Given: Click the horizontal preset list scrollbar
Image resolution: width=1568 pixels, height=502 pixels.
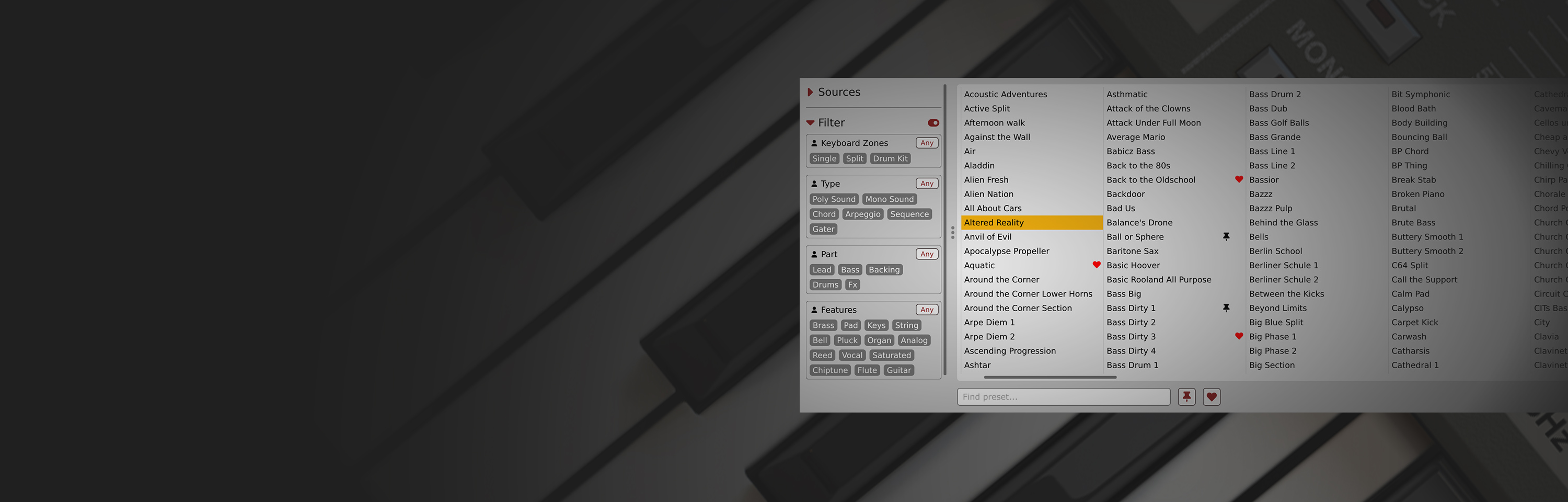Looking at the screenshot, I should [x=1050, y=378].
